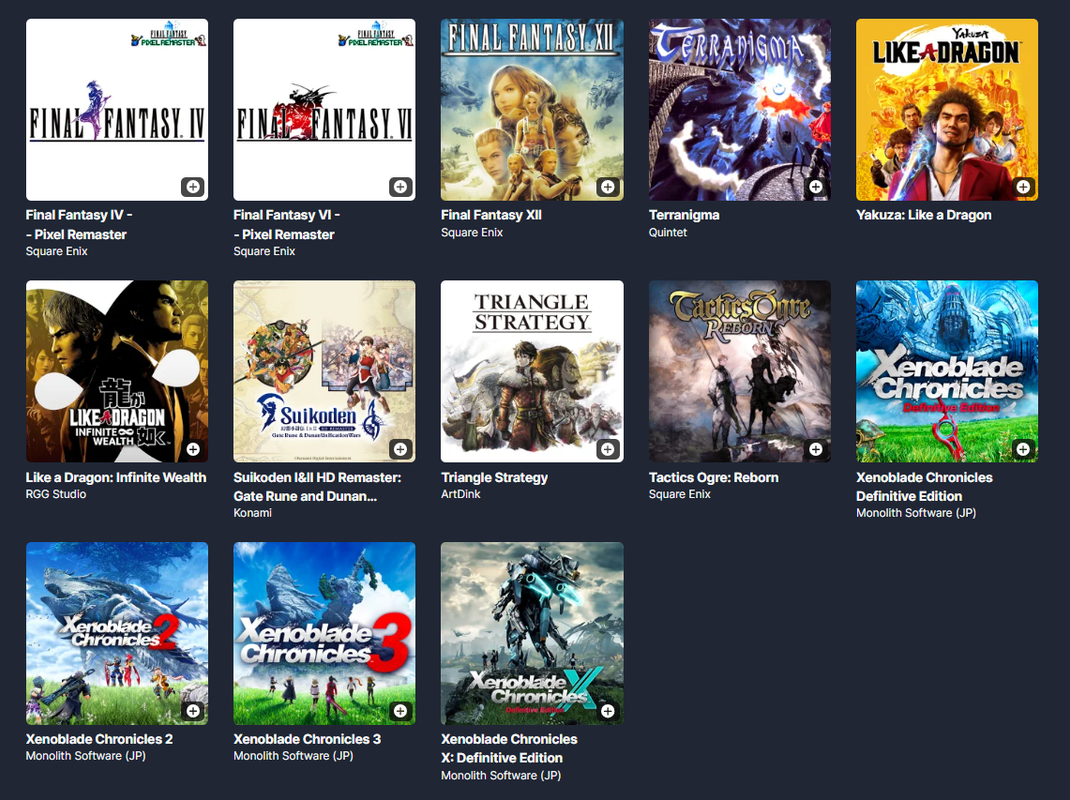Open the Triangle Strategy cover image
Viewport: 1070px width, 800px height.
tap(532, 371)
